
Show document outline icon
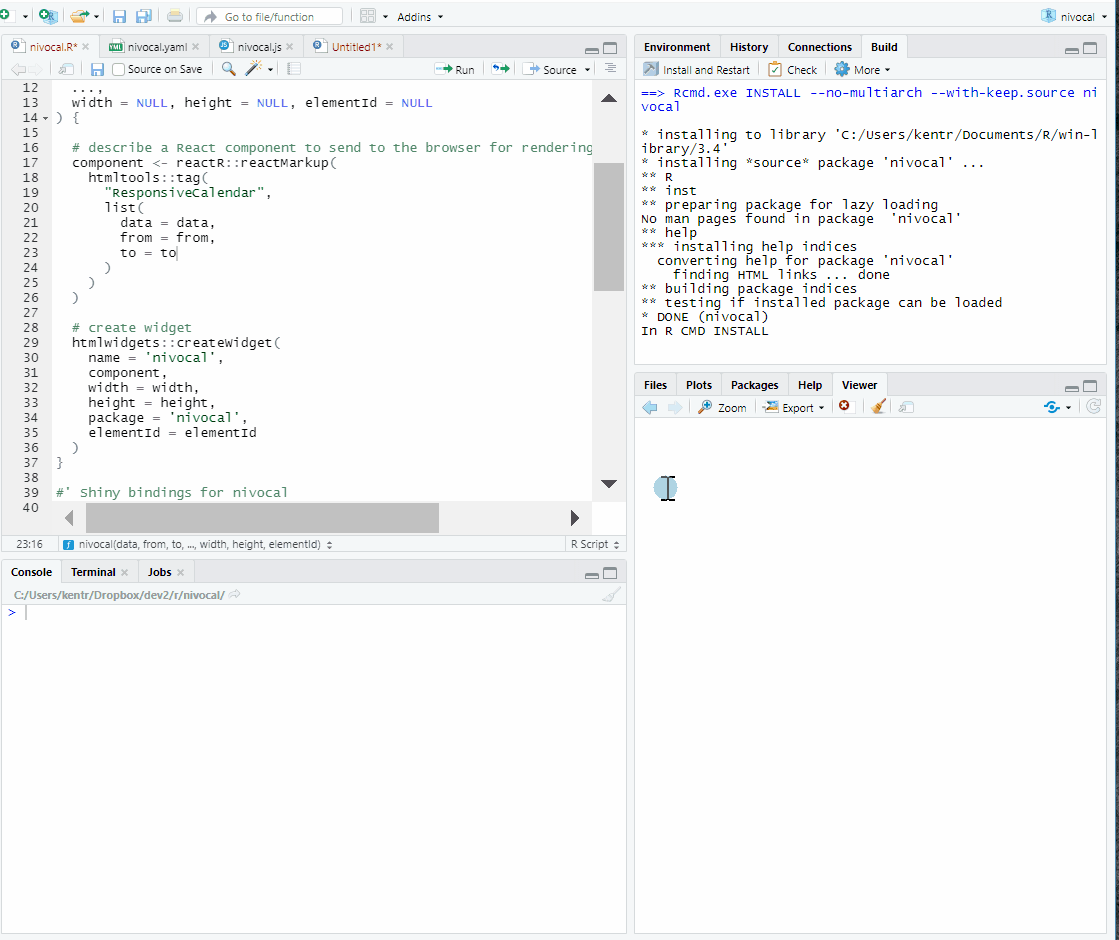610,69
